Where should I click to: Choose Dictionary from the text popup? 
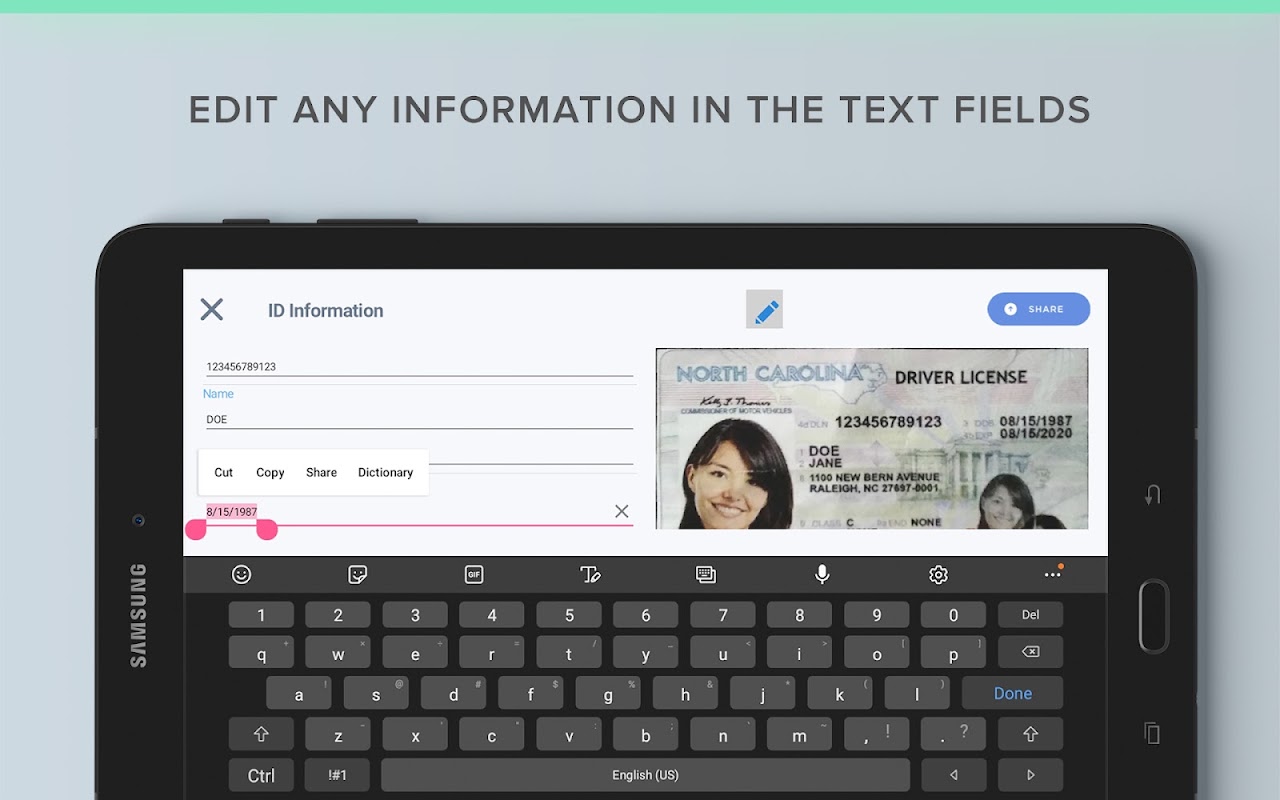385,472
